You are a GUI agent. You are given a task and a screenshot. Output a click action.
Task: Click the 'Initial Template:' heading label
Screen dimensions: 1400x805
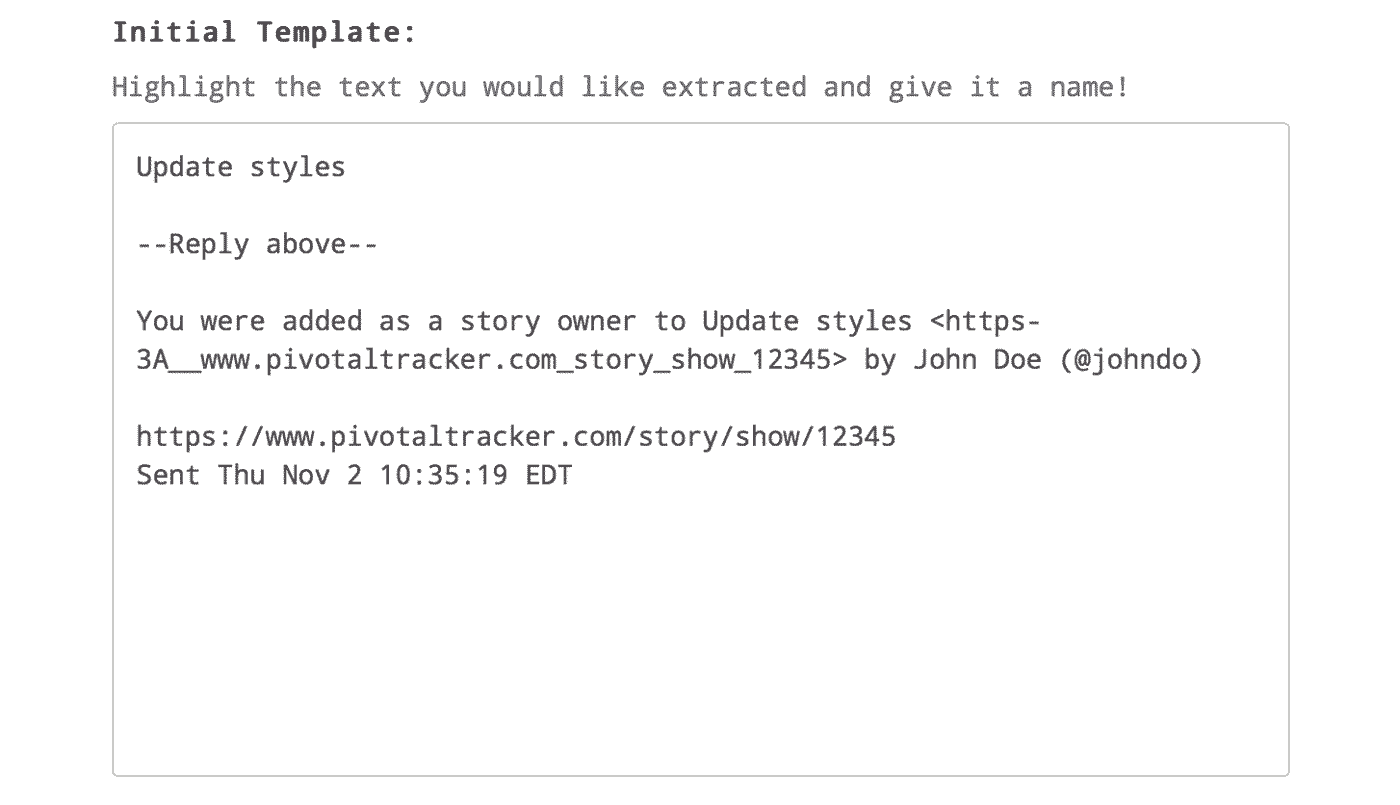coord(263,33)
